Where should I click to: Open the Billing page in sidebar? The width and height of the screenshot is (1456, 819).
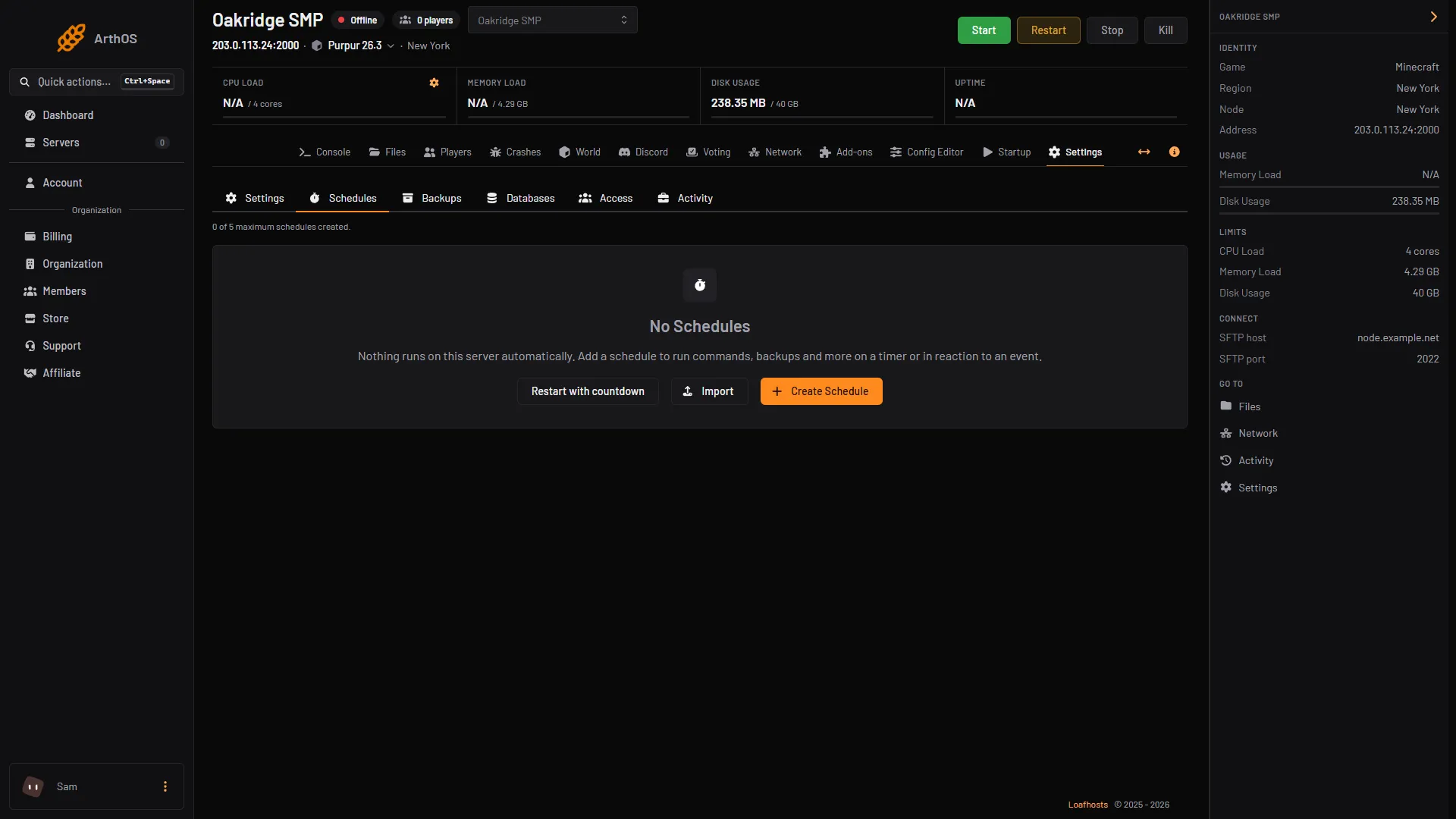click(x=96, y=237)
